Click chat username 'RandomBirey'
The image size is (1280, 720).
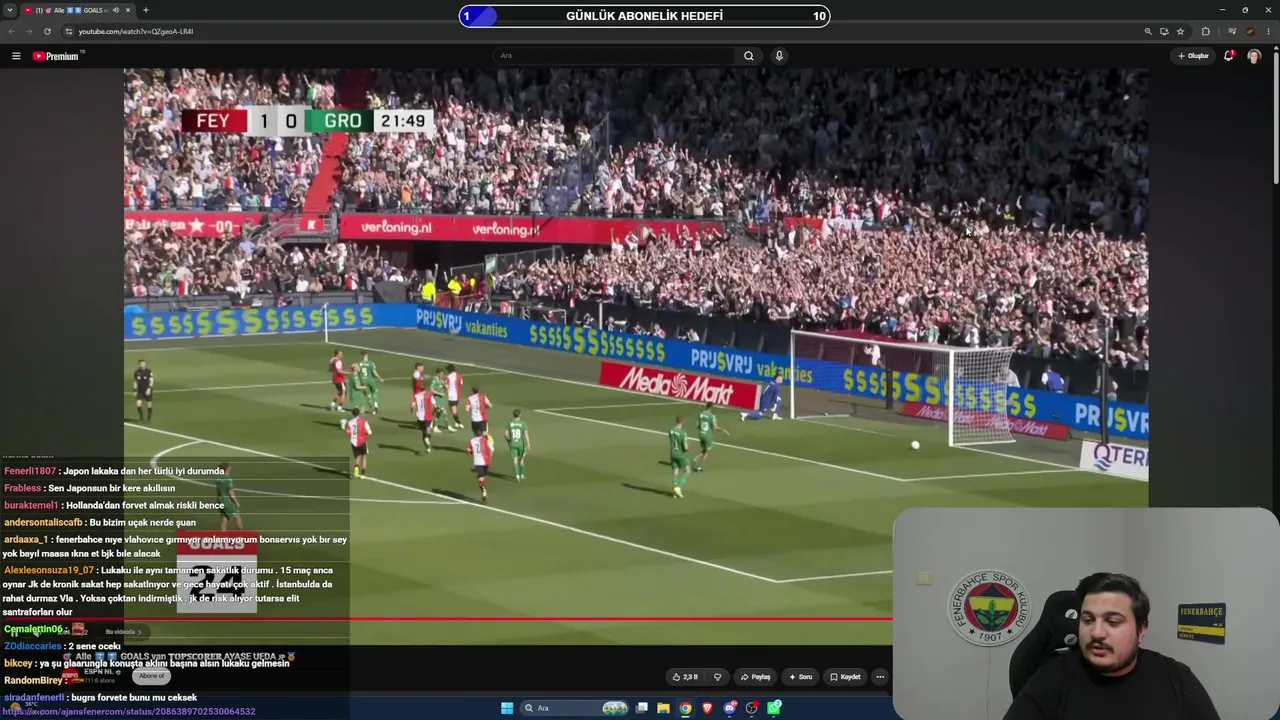[x=34, y=680]
